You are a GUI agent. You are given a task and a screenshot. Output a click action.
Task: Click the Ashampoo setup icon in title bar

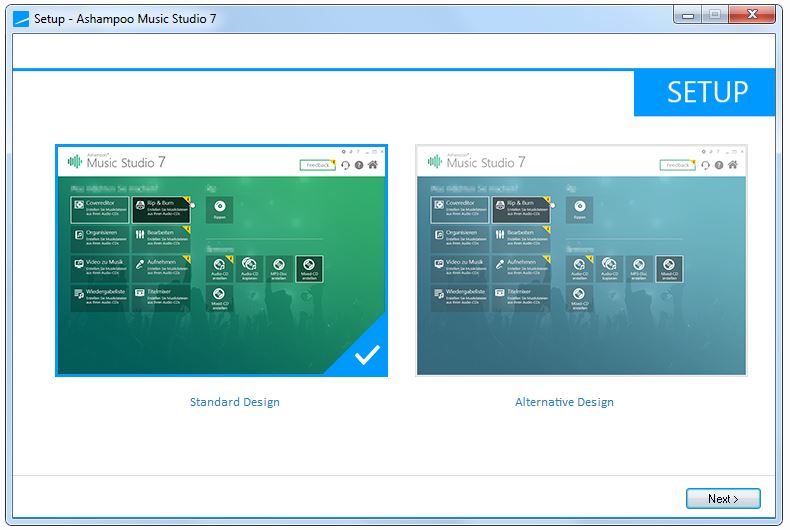tap(21, 19)
